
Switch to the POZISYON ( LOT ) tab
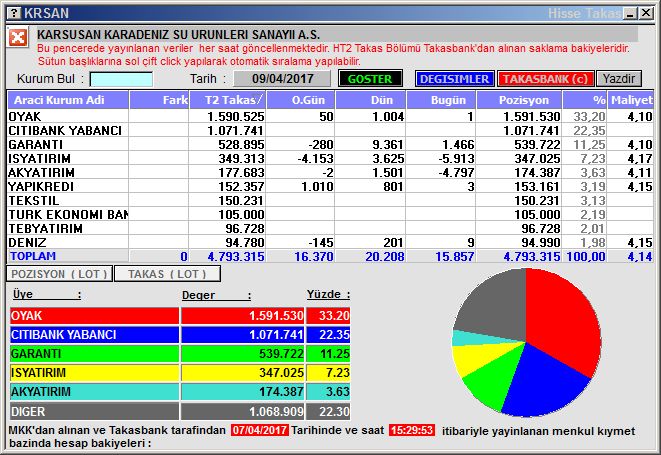point(59,274)
